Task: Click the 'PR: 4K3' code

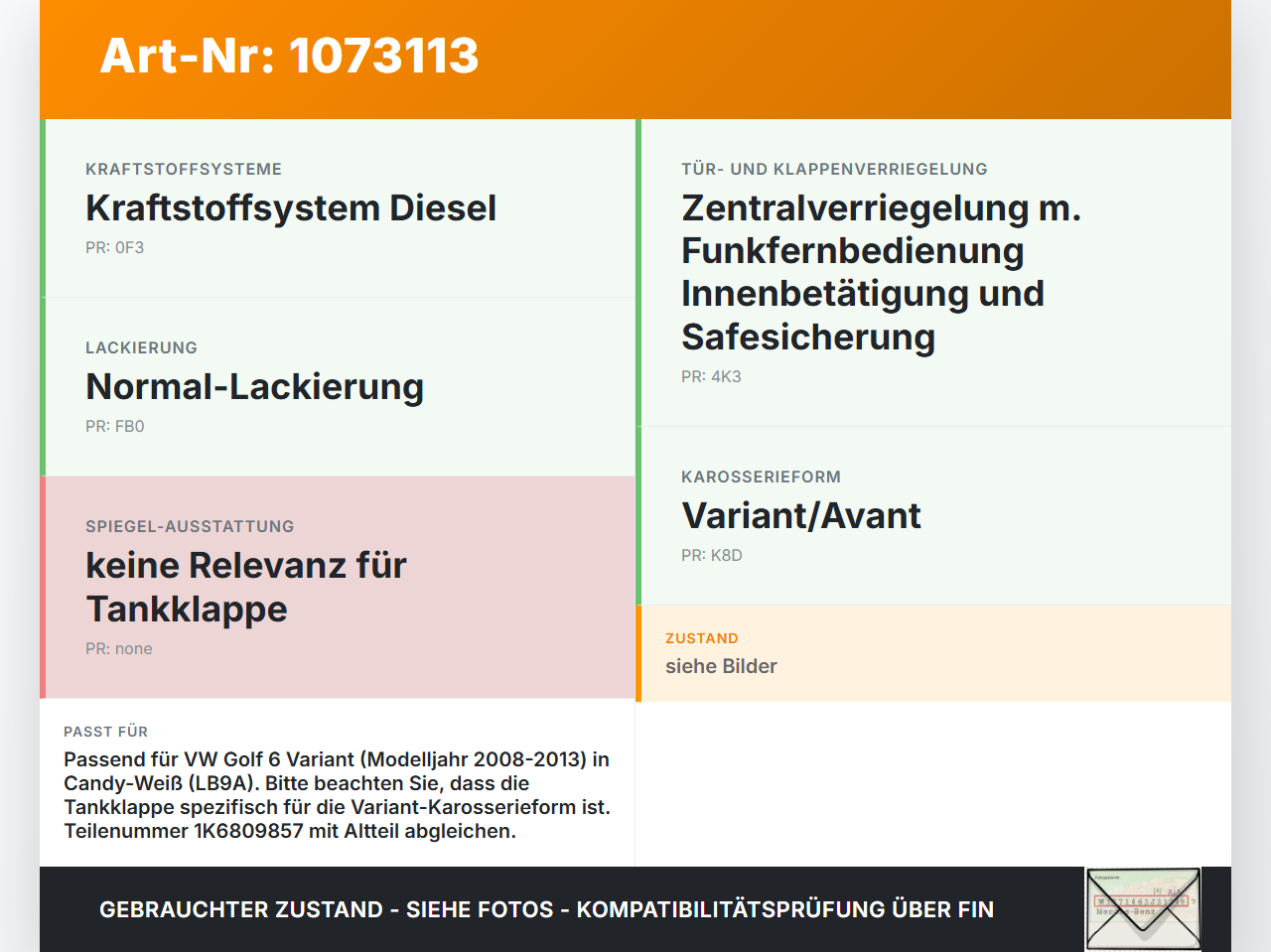Action: 711,377
